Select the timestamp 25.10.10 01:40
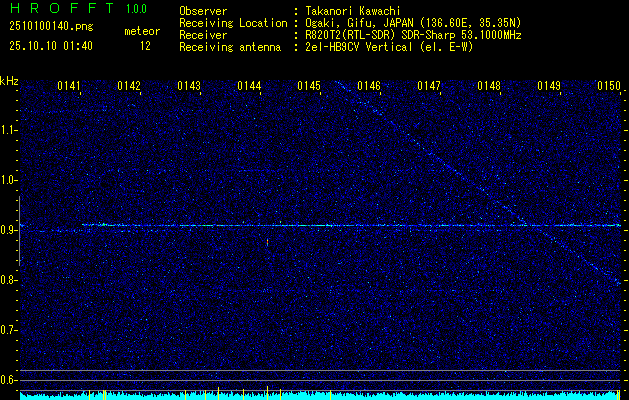The image size is (629, 400). tap(51, 46)
